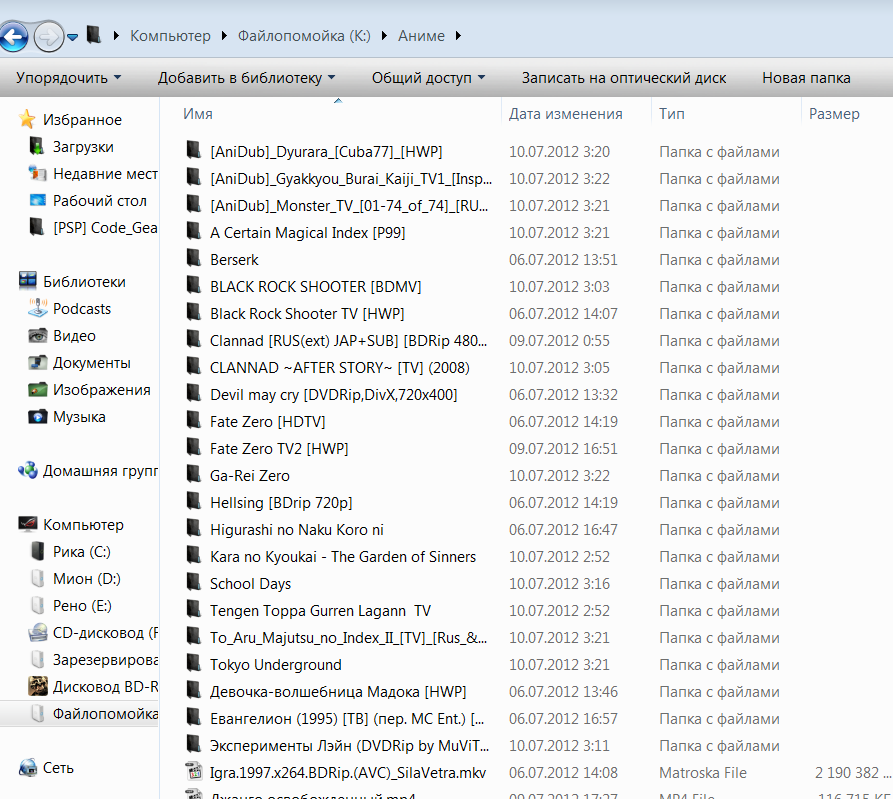Click the Аниме breadcrumb segment
Screen dimensions: 893x799
421,36
